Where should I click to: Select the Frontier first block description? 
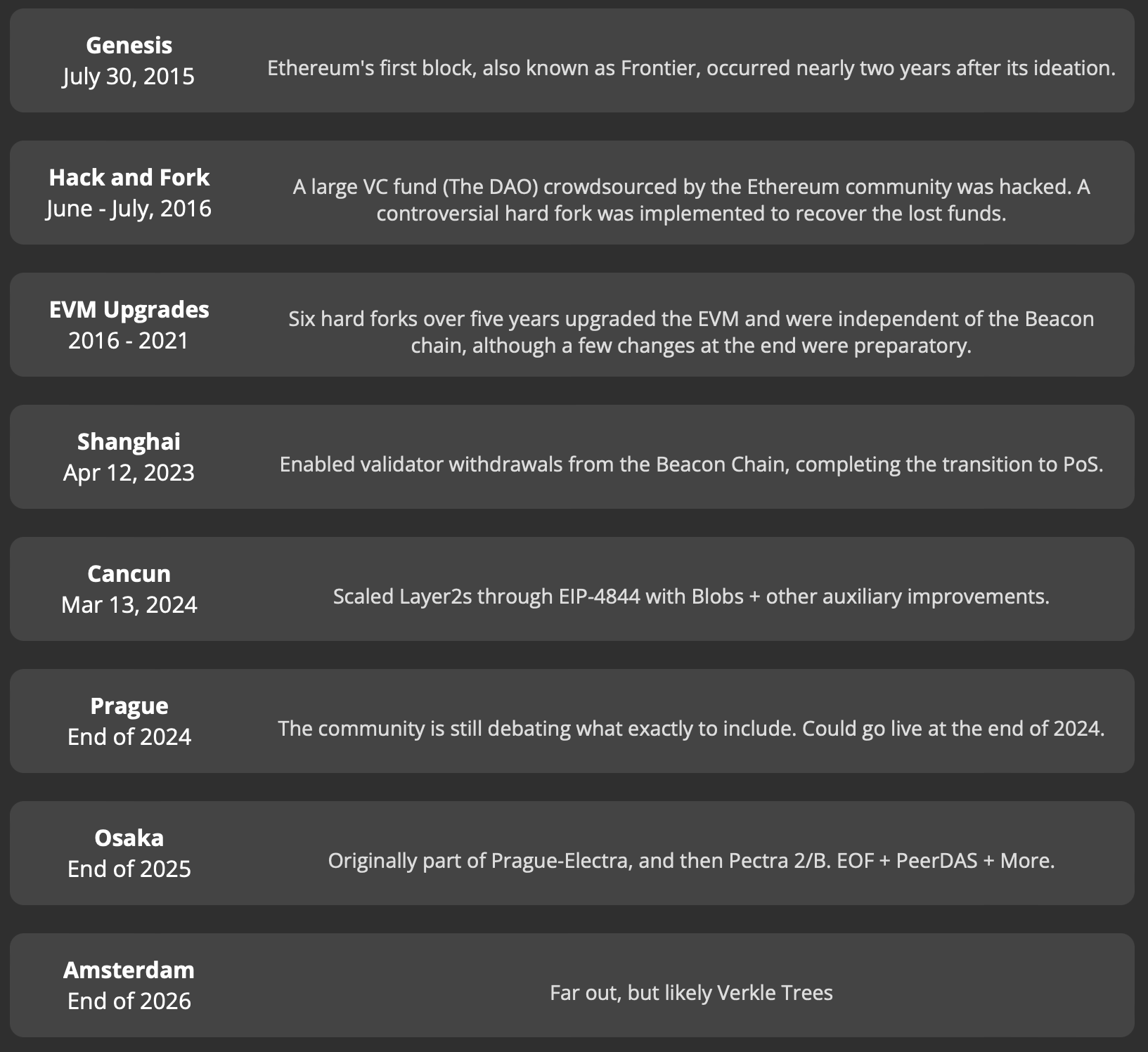click(x=691, y=68)
